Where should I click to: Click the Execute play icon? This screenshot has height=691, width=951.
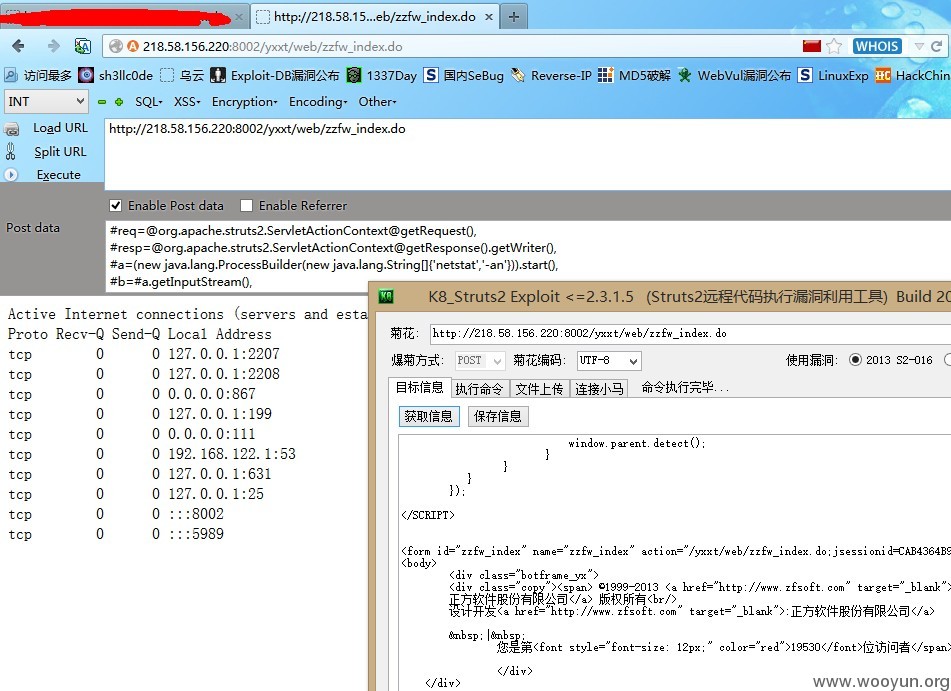(x=11, y=175)
